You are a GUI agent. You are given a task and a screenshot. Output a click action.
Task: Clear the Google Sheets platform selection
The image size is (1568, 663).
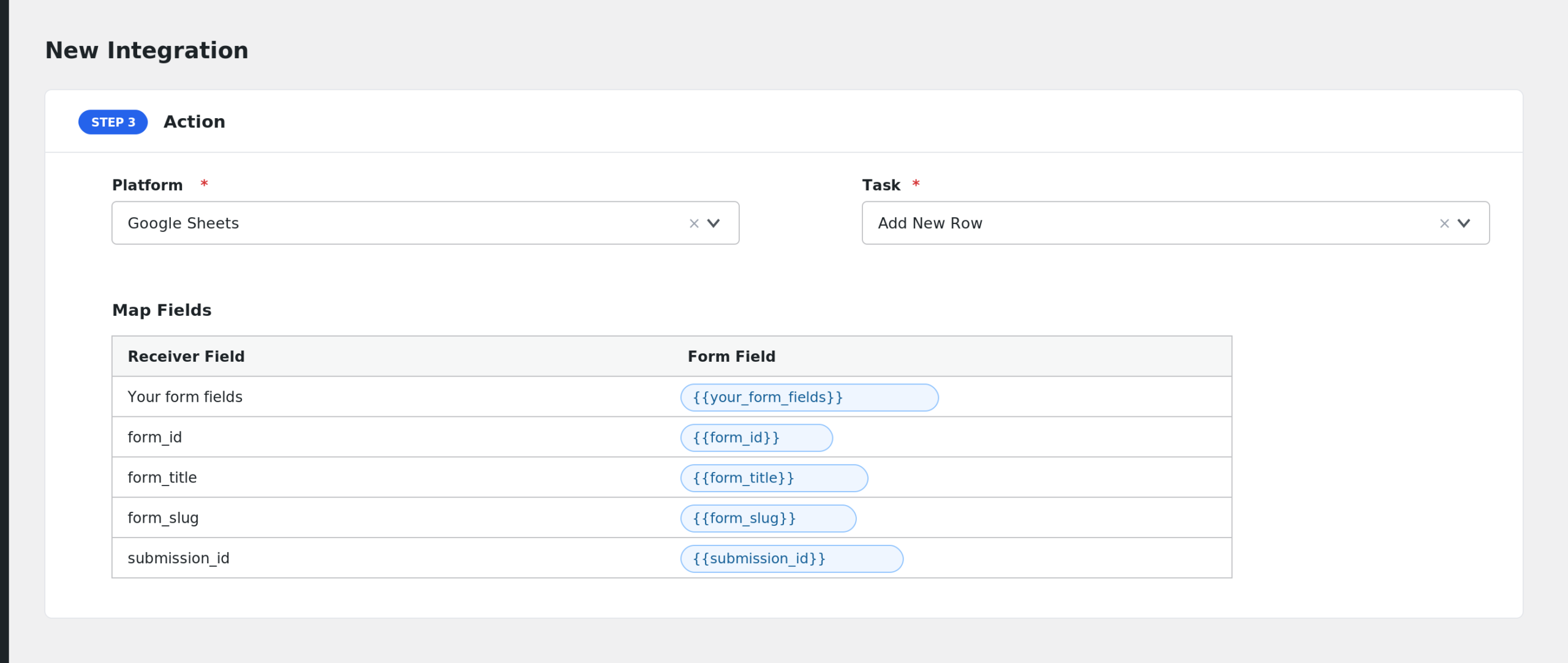pos(694,223)
